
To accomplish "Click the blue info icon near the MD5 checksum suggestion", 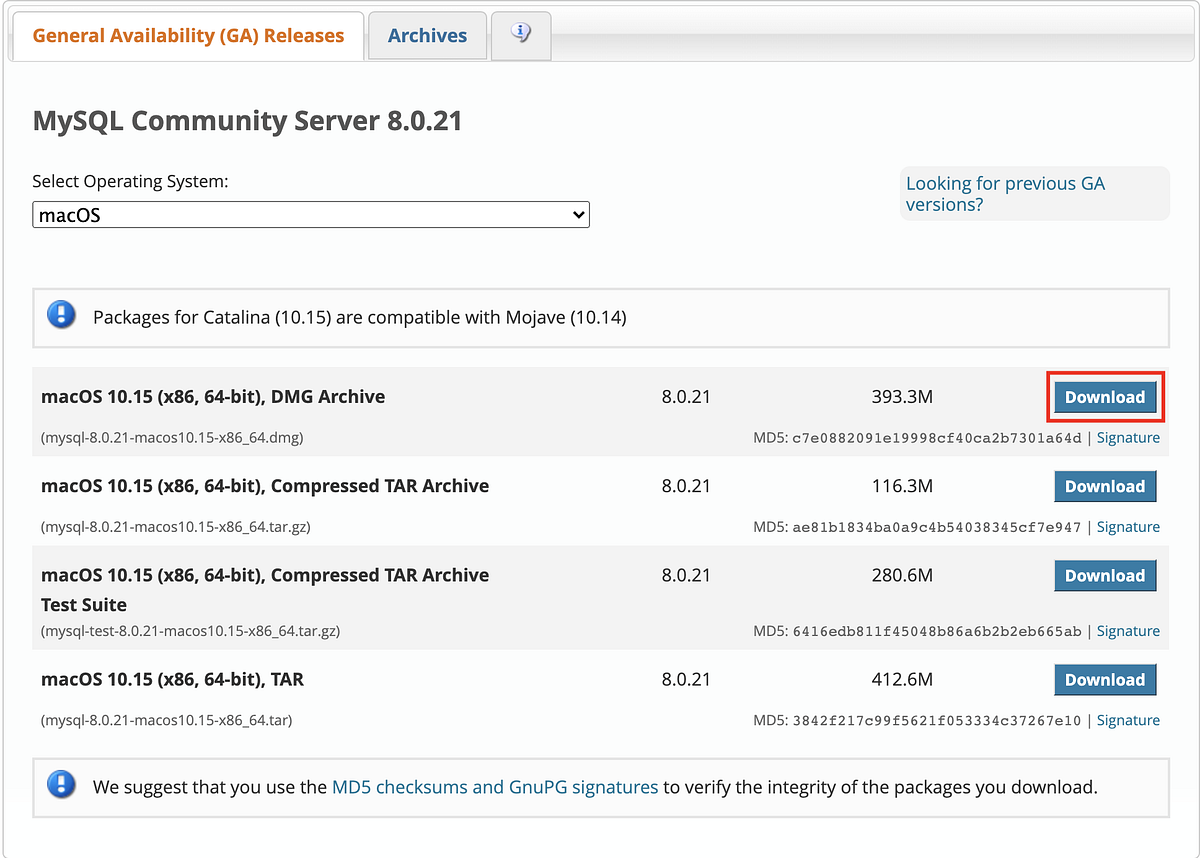I will pyautogui.click(x=61, y=785).
